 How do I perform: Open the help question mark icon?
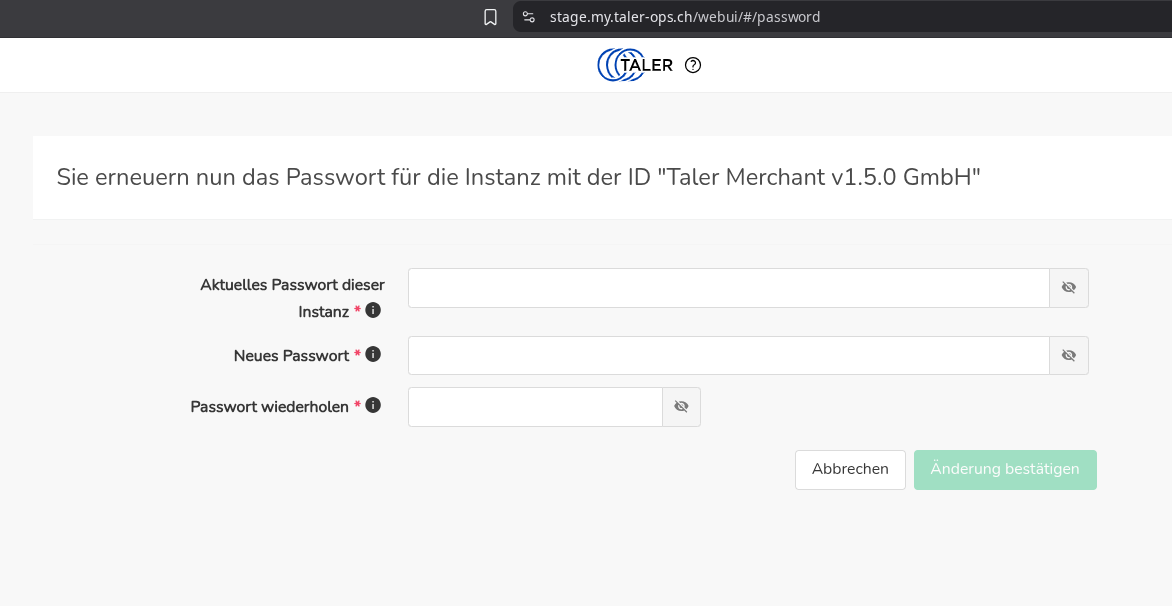click(x=693, y=65)
